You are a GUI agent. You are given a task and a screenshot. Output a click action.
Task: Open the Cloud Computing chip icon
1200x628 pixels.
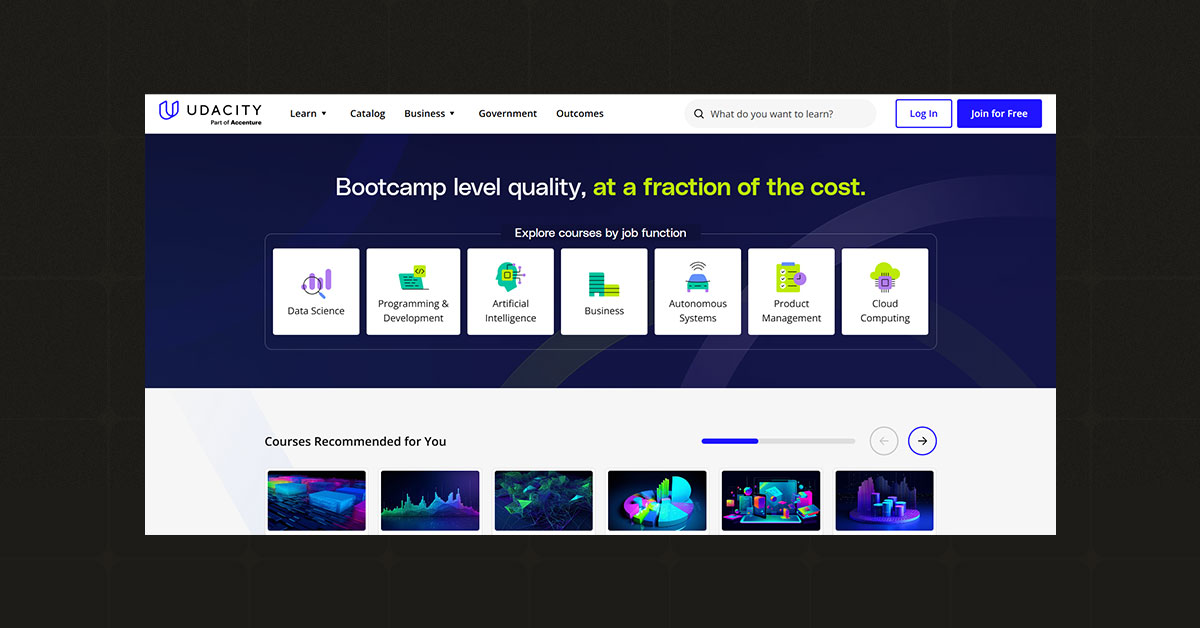(x=885, y=277)
